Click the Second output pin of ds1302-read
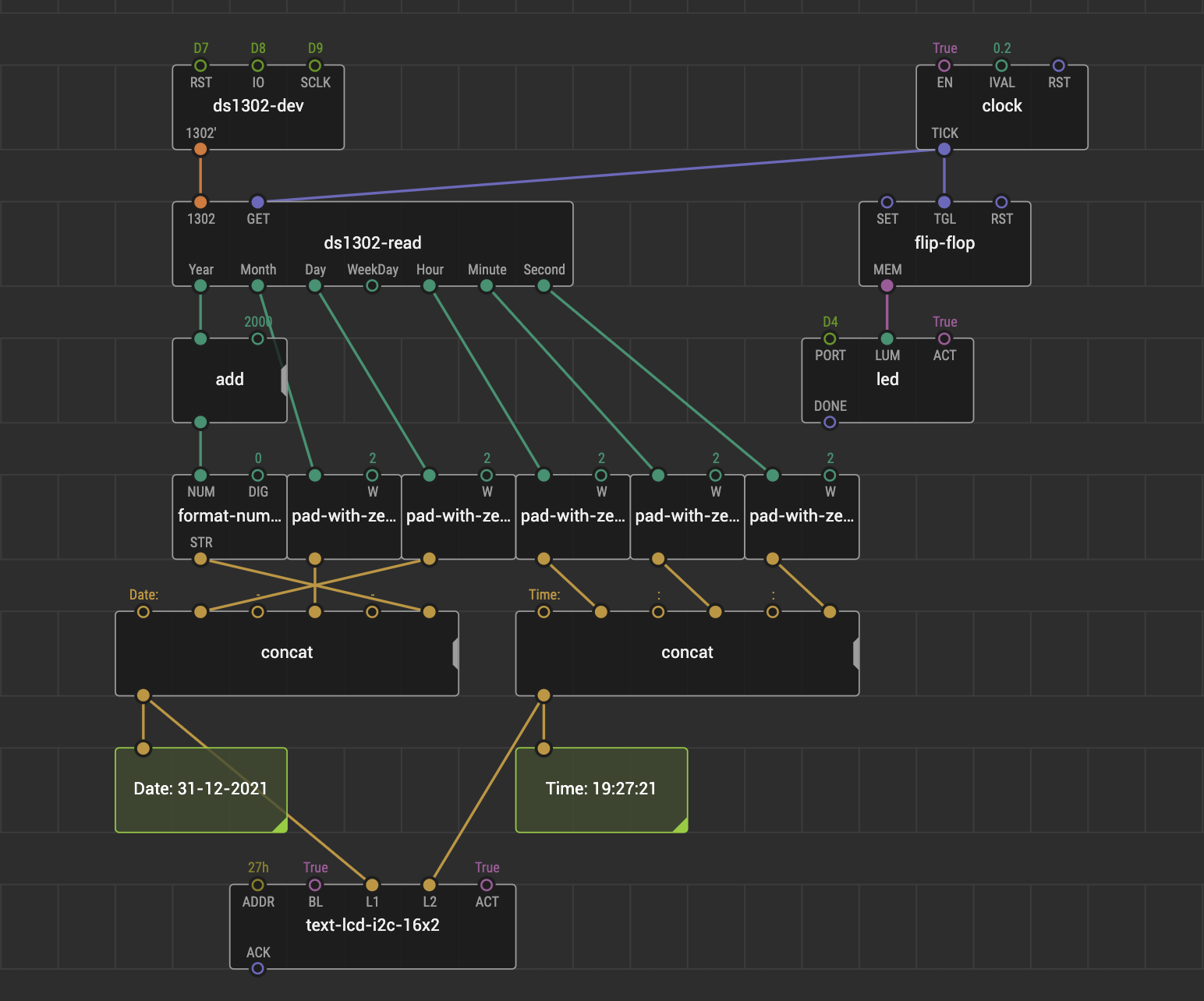The height and width of the screenshot is (1001, 1204). tap(544, 286)
